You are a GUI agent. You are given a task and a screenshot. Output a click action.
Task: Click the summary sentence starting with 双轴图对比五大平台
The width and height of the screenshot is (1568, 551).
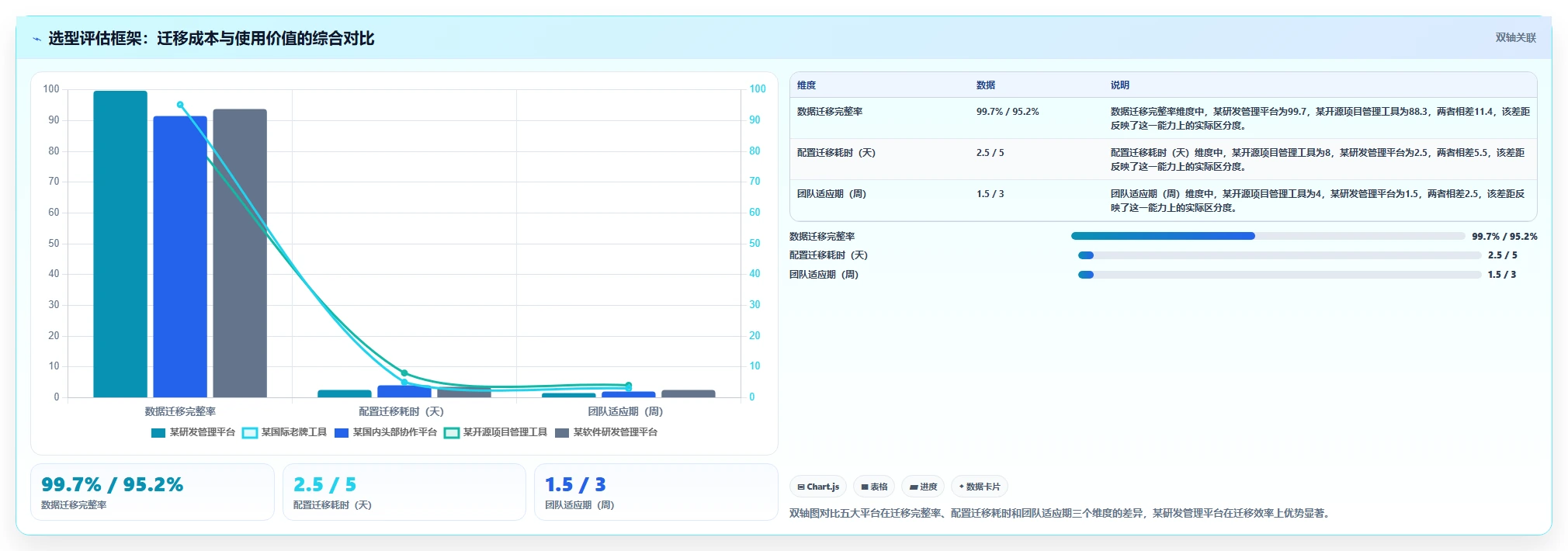[x=1060, y=513]
